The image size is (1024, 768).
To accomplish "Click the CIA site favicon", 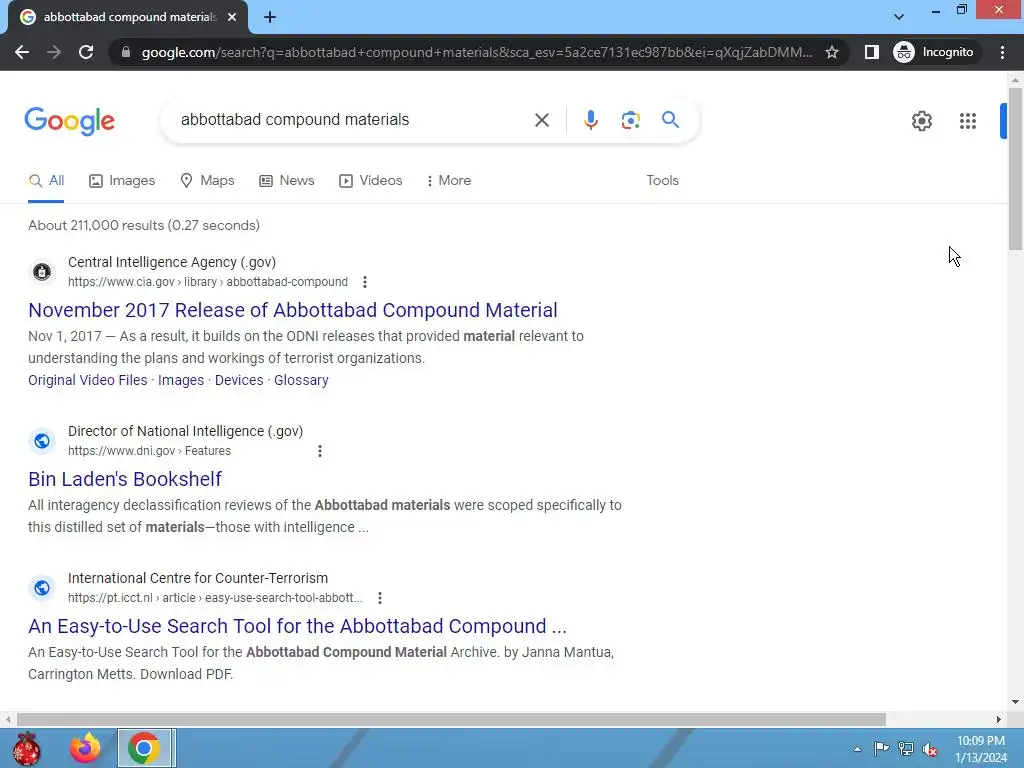I will click(42, 272).
